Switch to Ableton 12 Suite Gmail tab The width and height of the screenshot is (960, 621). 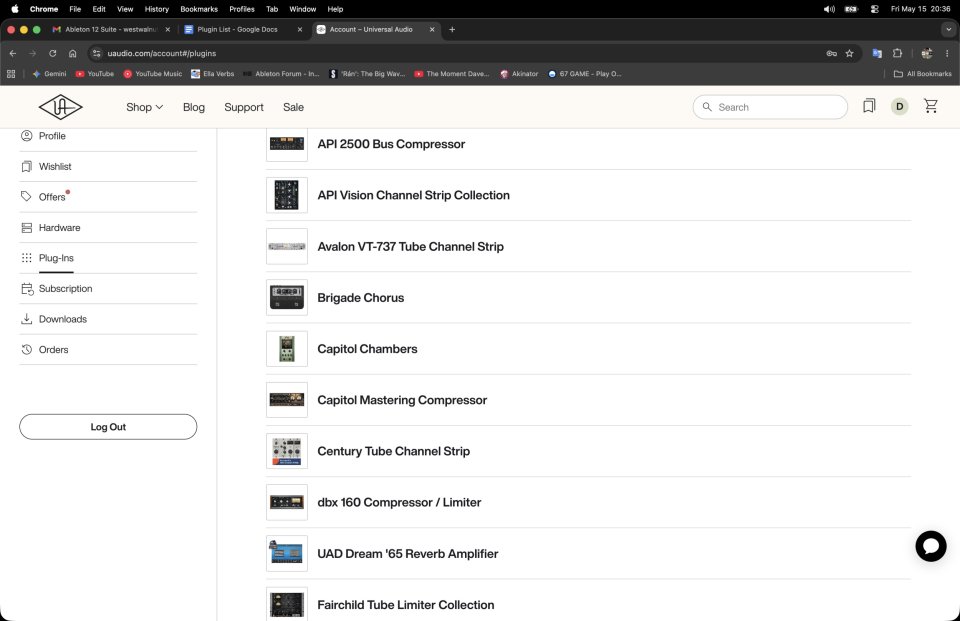point(110,29)
